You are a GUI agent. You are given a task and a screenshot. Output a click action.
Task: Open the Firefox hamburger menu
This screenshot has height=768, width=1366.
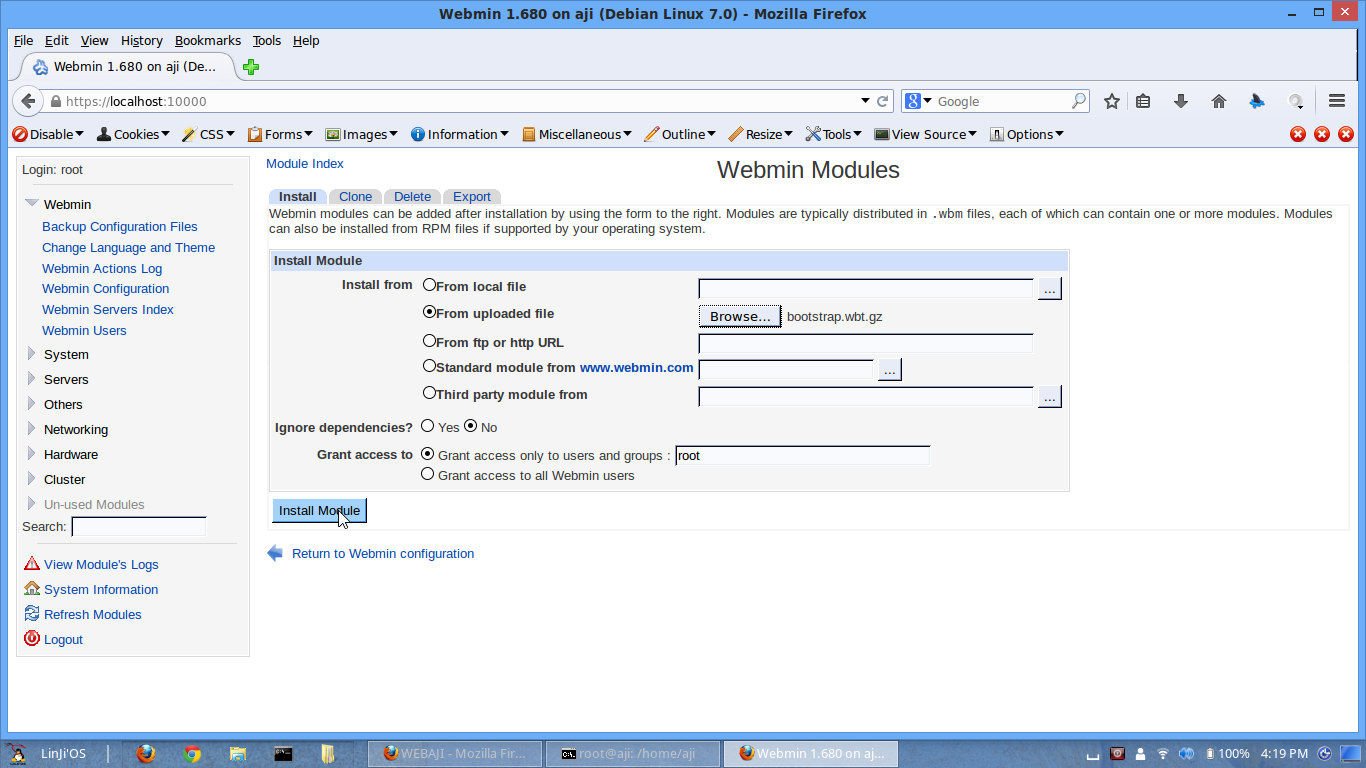(1337, 101)
